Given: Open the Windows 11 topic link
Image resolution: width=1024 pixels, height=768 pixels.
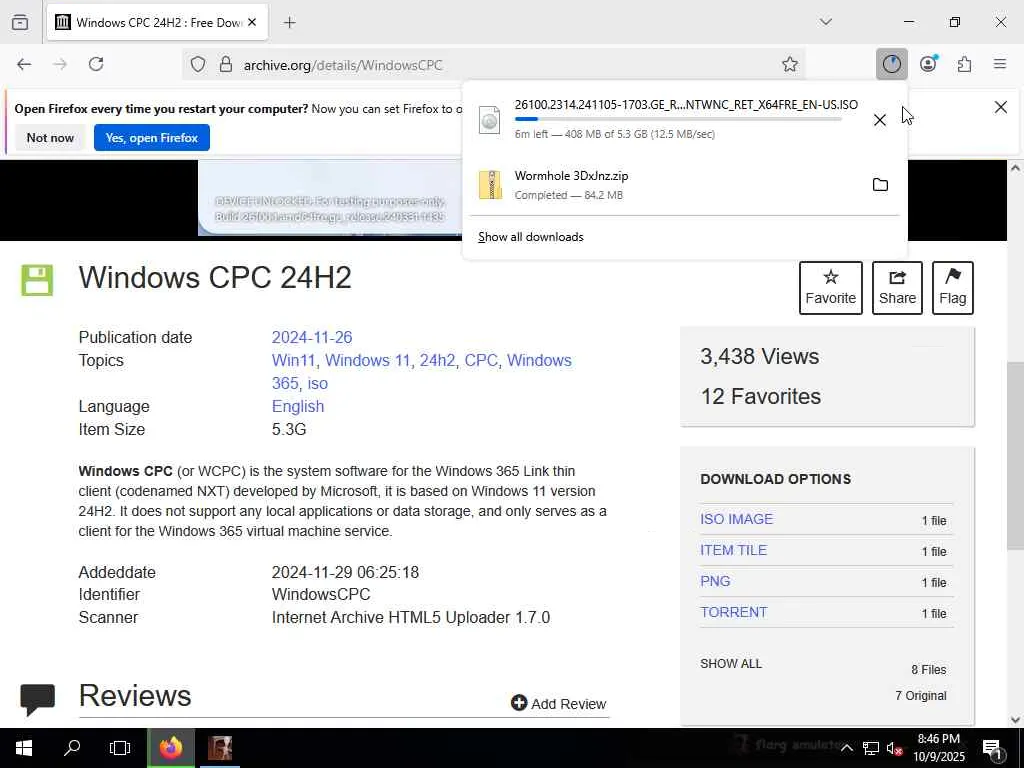Looking at the screenshot, I should tap(368, 360).
